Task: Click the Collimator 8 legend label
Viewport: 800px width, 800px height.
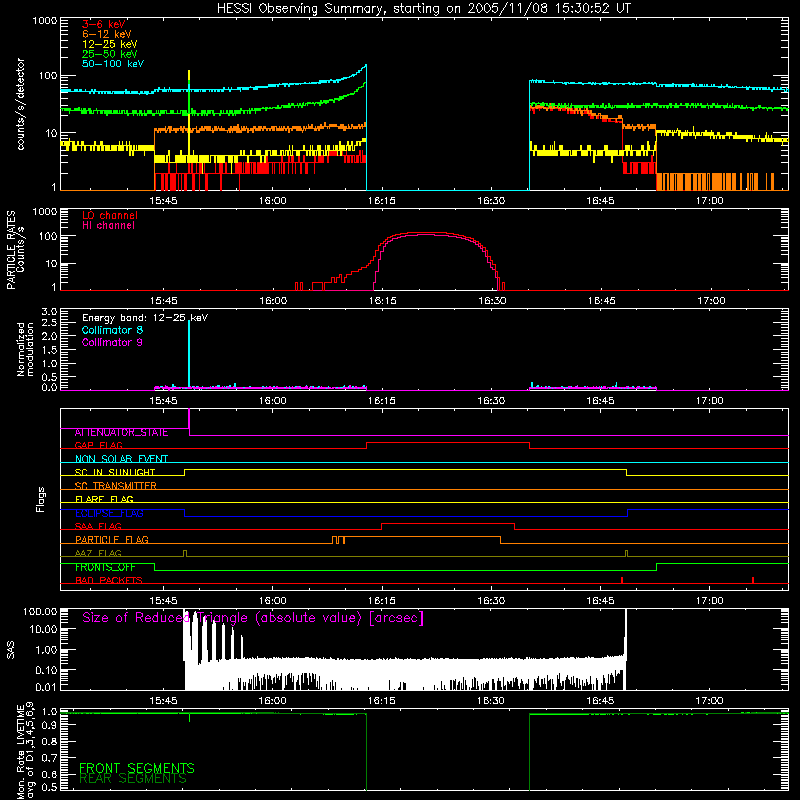Action: 112,330
